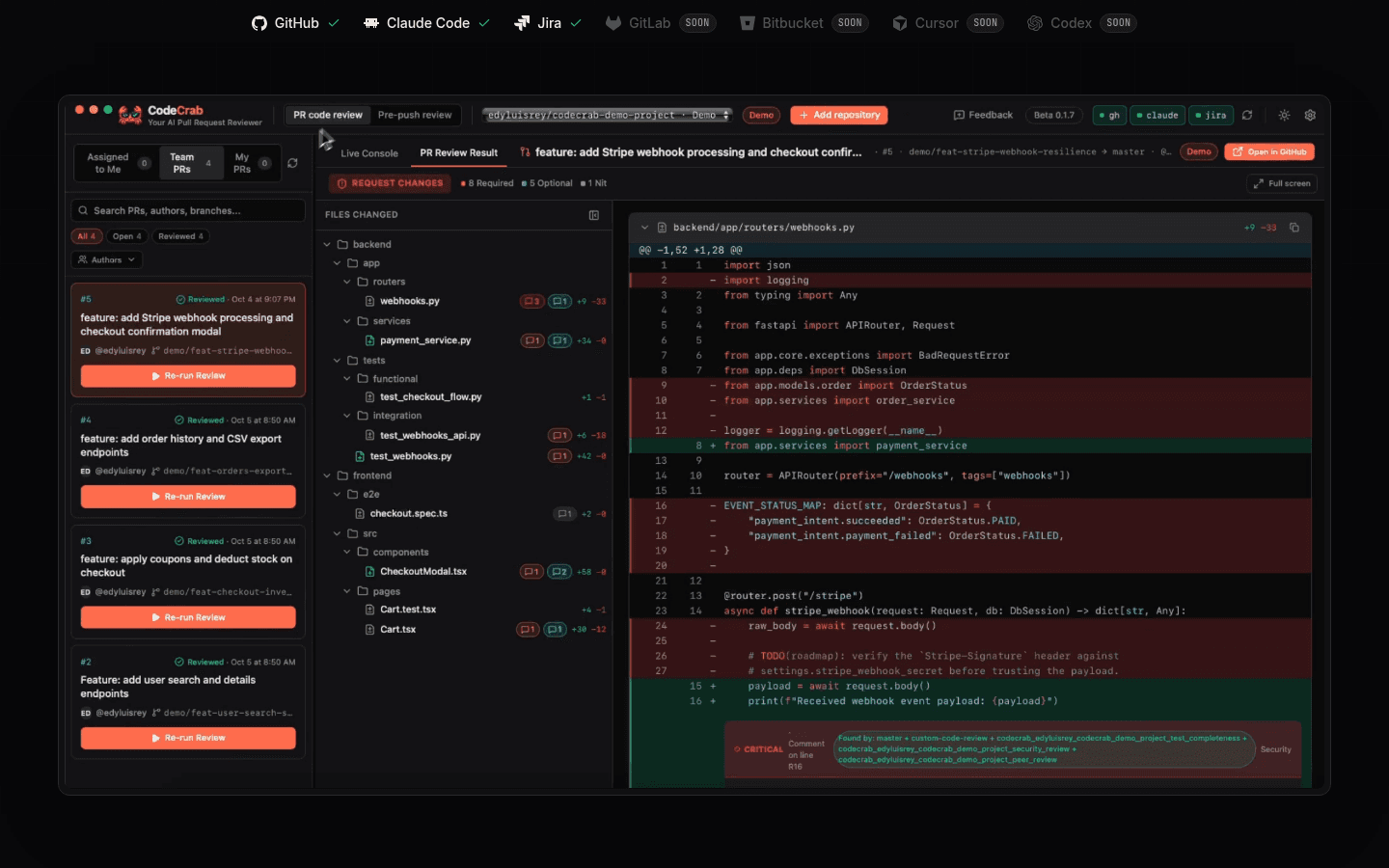Click the GitHub logo in the top integrations row
1389x868 pixels.
(x=259, y=23)
